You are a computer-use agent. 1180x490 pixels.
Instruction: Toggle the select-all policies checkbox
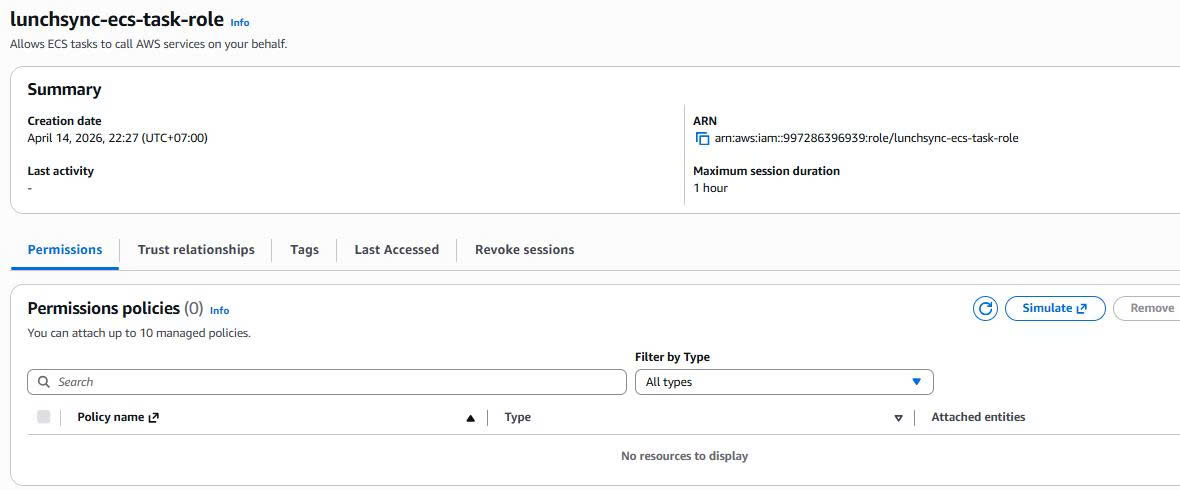(x=43, y=417)
